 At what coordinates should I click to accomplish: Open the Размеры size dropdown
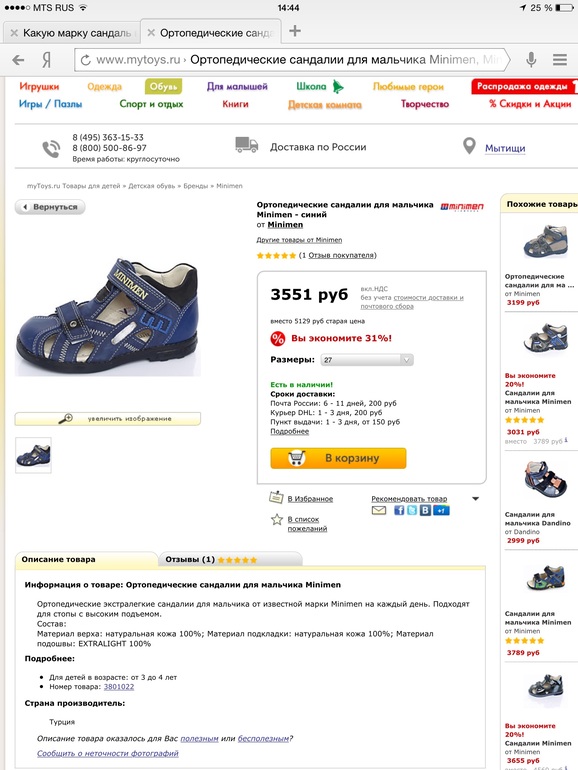(367, 360)
